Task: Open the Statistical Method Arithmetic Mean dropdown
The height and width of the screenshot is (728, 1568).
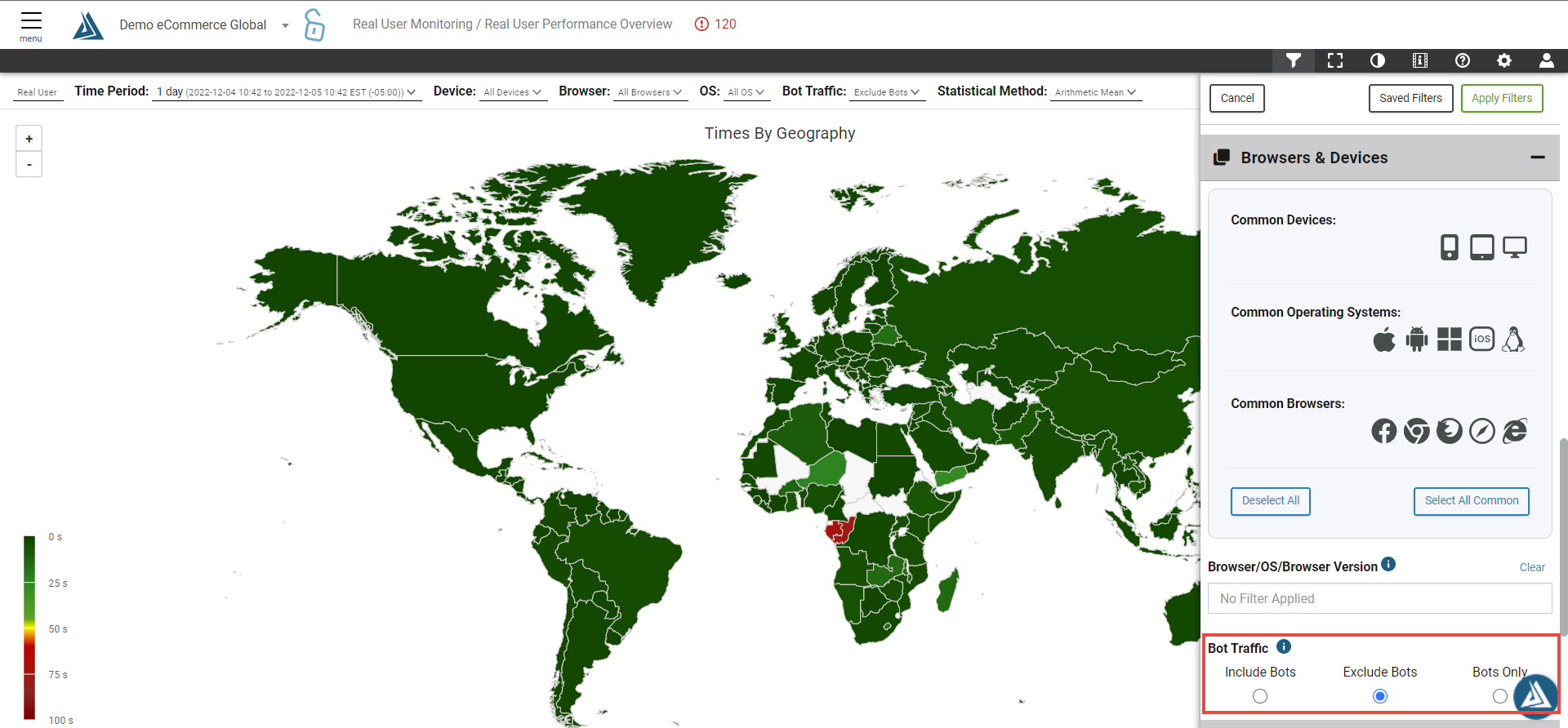Action: point(1096,92)
